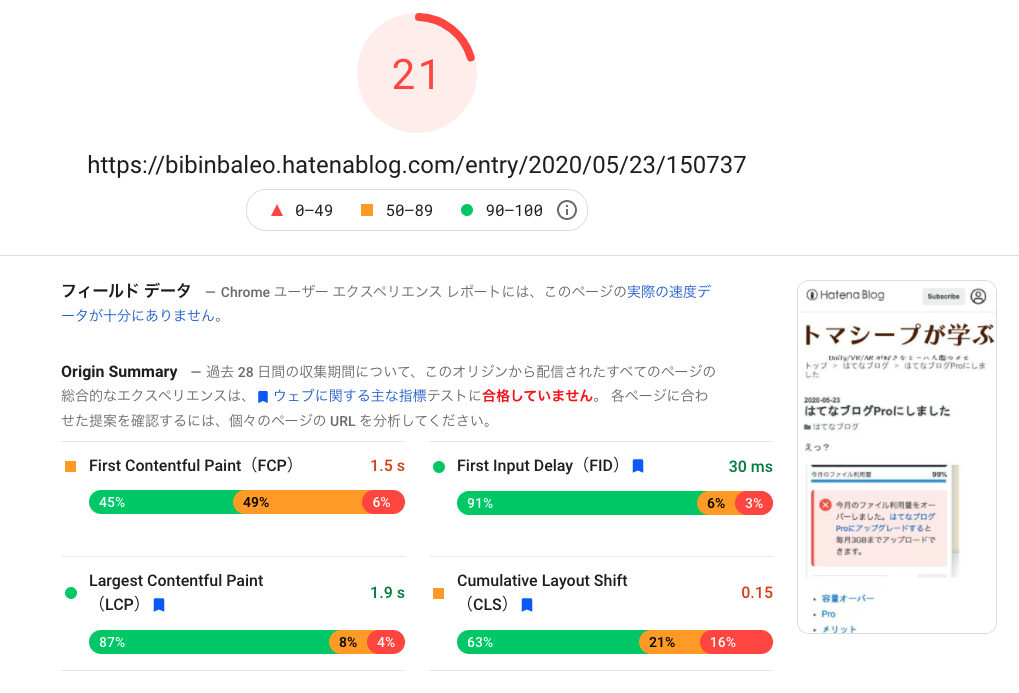
Task: Click the 容量オーバー link in the preview
Action: pyautogui.click(x=848, y=597)
